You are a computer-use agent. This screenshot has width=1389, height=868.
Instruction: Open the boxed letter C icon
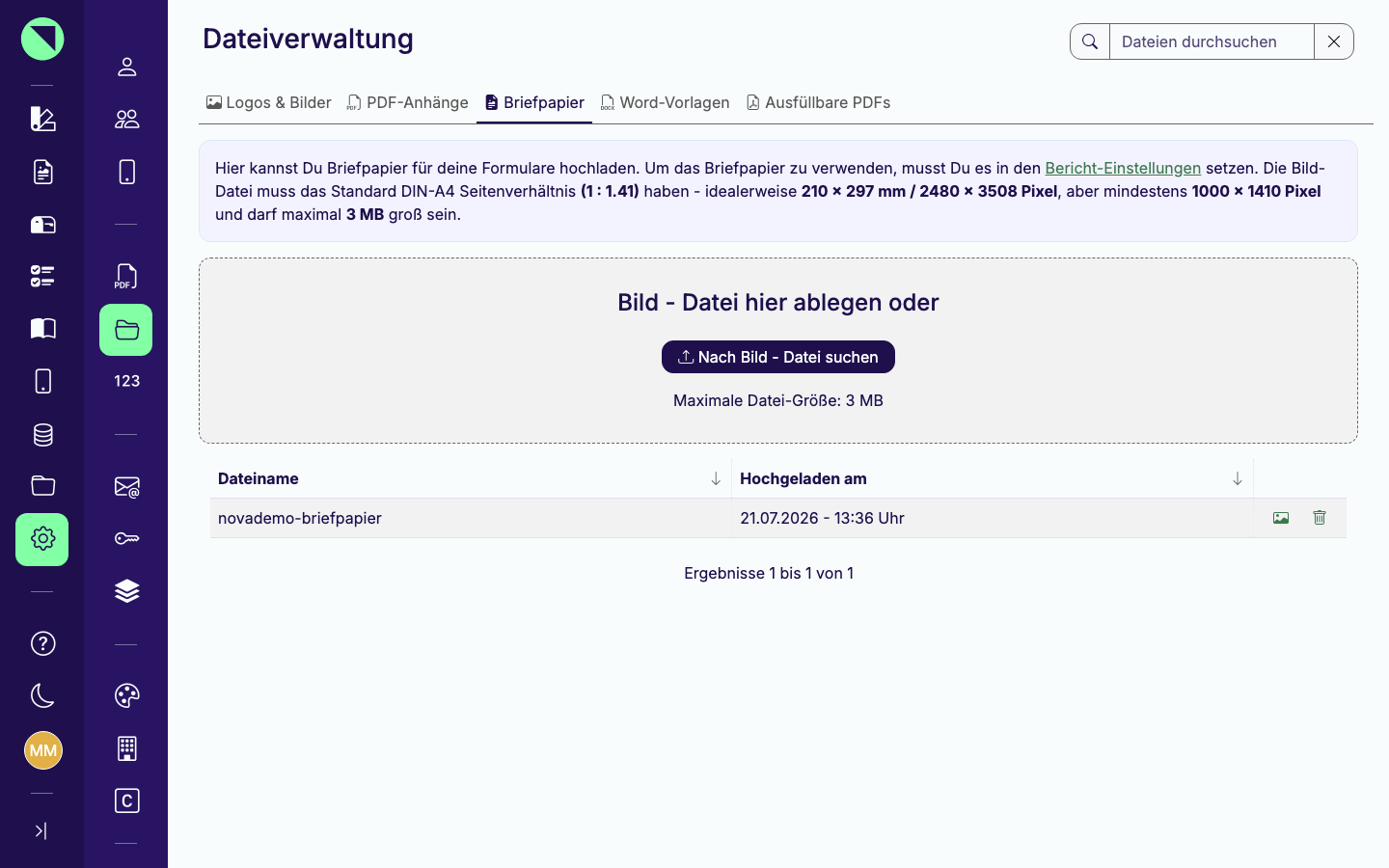tap(126, 800)
